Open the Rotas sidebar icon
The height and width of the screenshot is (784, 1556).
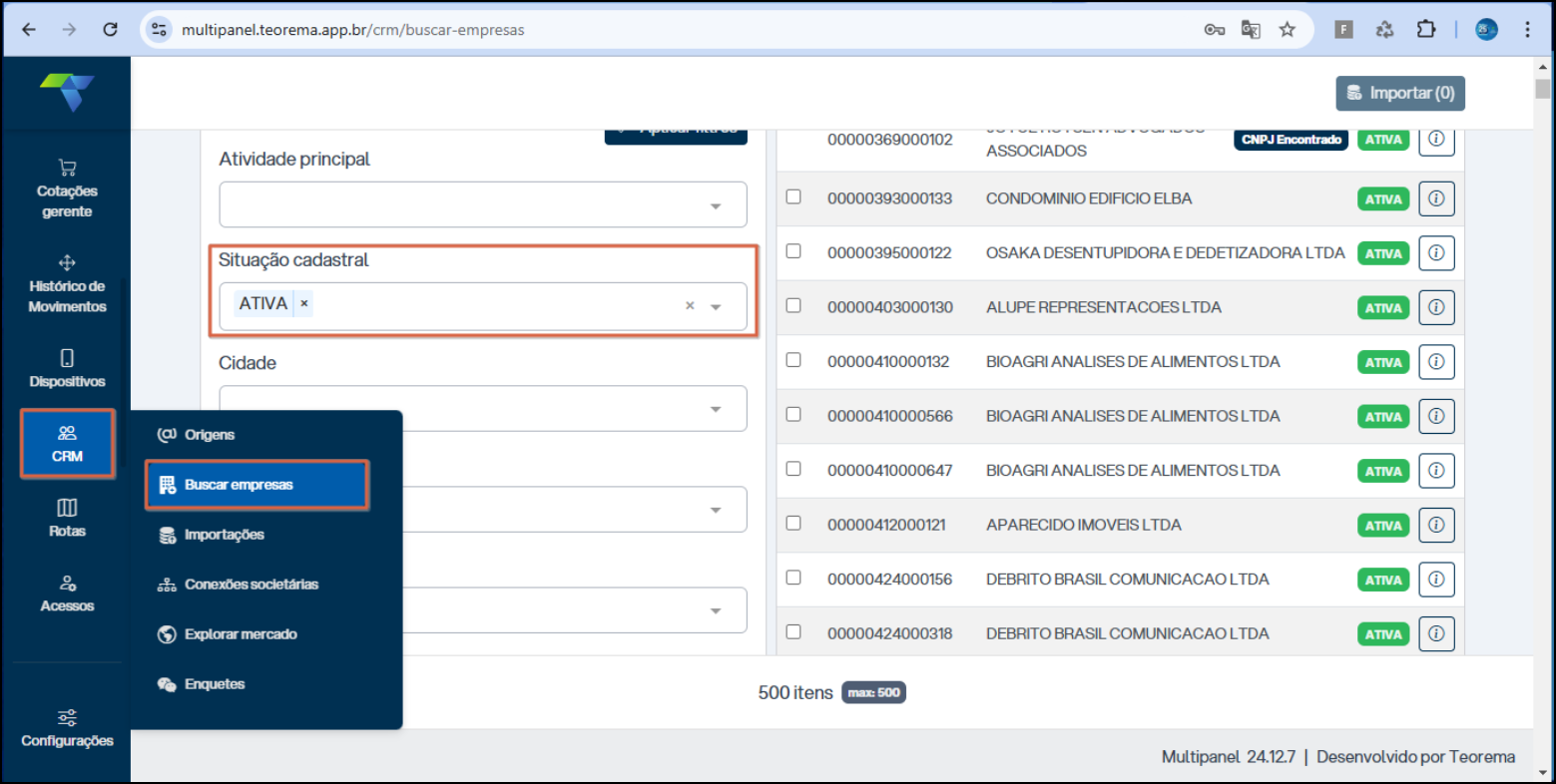[67, 518]
